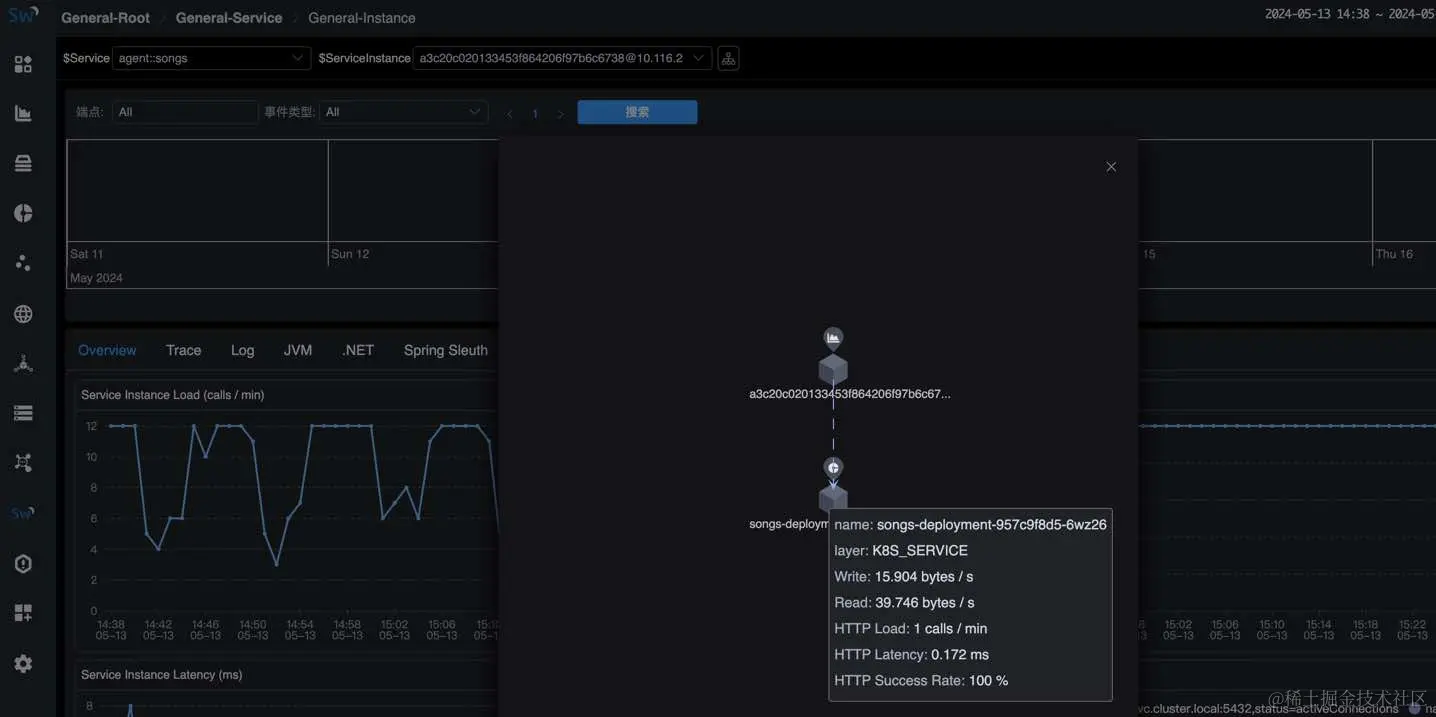
Task: Close the hierarchy popup dialog
Action: click(x=1111, y=167)
